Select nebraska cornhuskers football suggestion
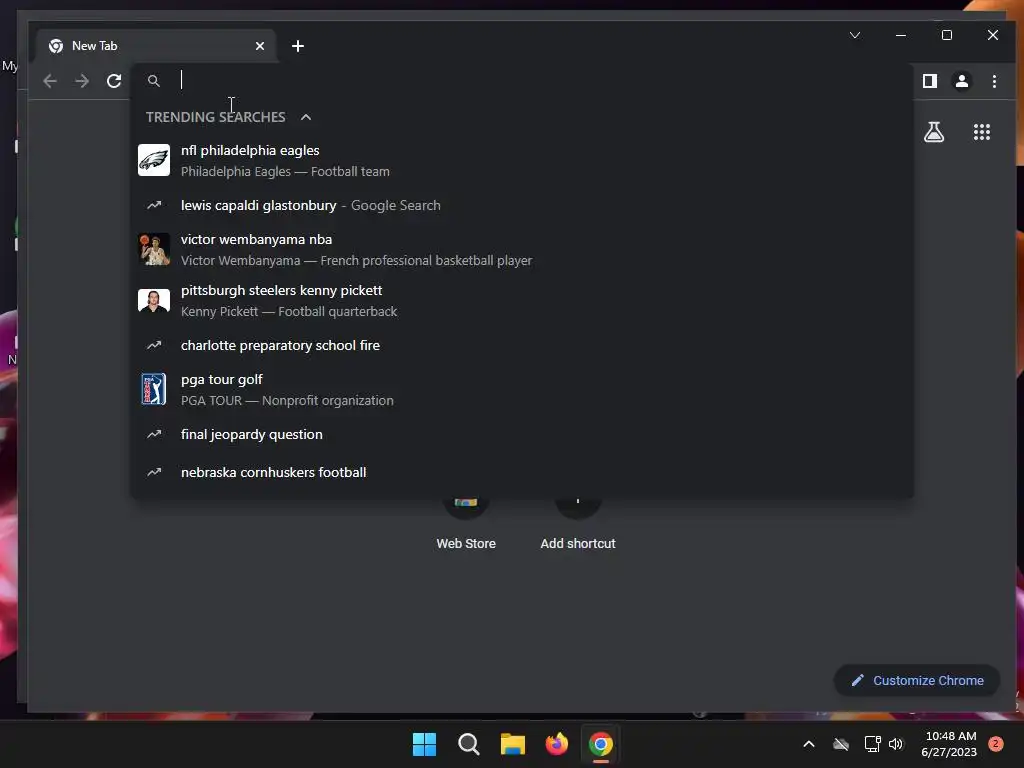The width and height of the screenshot is (1024, 768). (x=522, y=472)
